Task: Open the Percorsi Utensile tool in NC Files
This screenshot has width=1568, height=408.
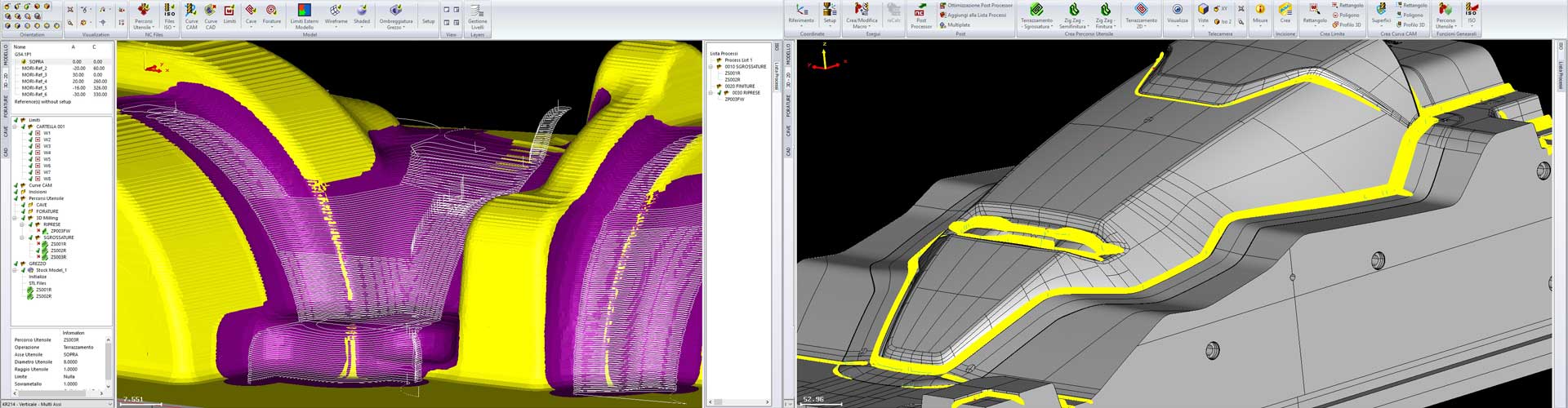Action: 143,16
